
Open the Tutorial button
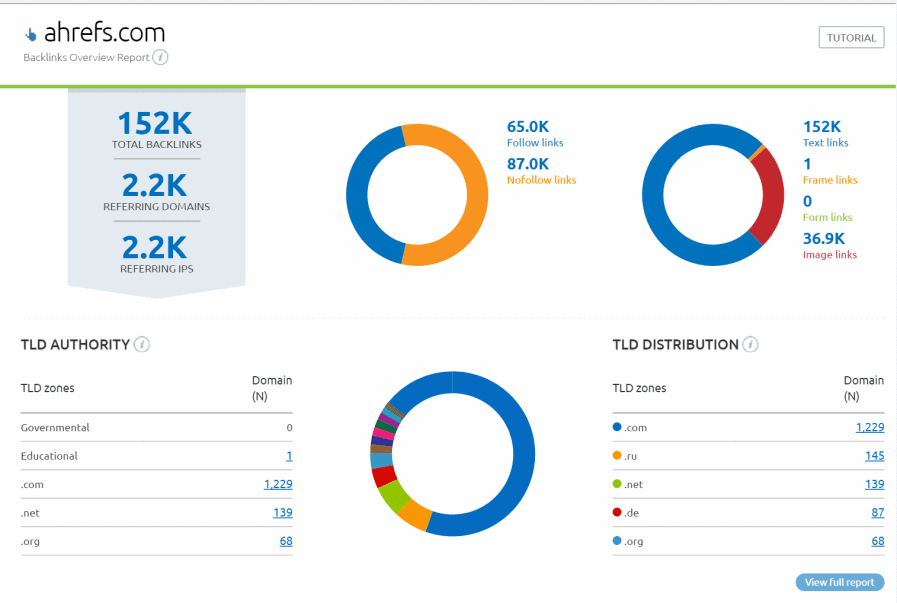(851, 38)
